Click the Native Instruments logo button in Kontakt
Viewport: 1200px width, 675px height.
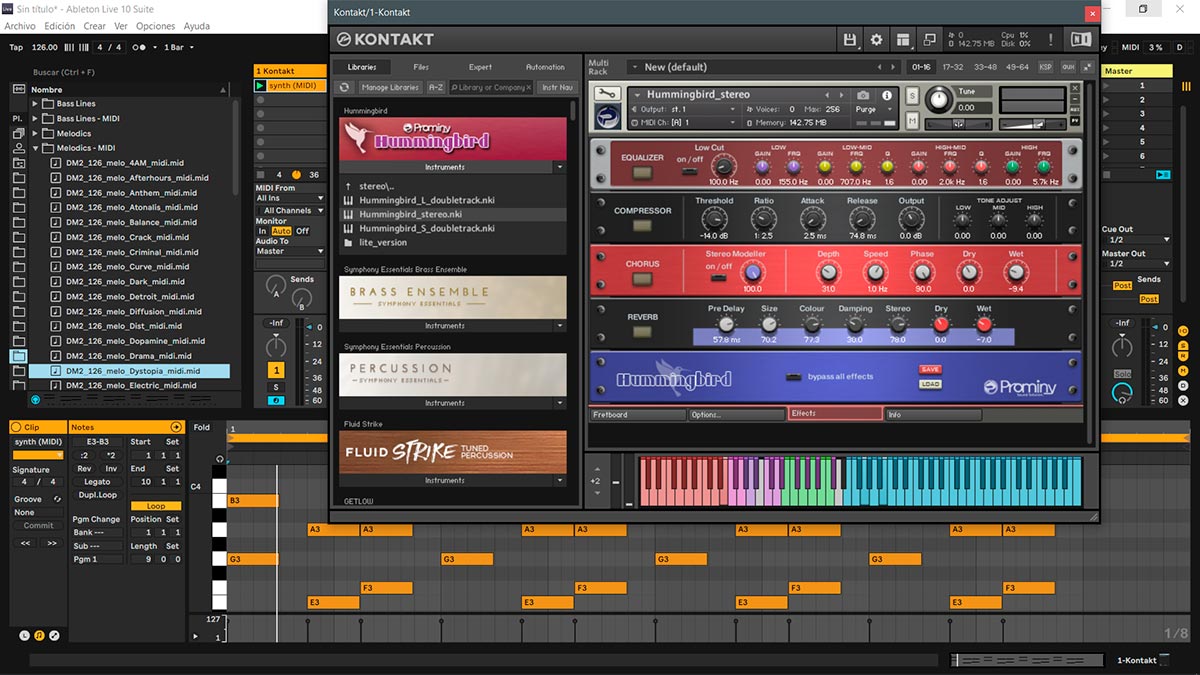click(x=1081, y=39)
